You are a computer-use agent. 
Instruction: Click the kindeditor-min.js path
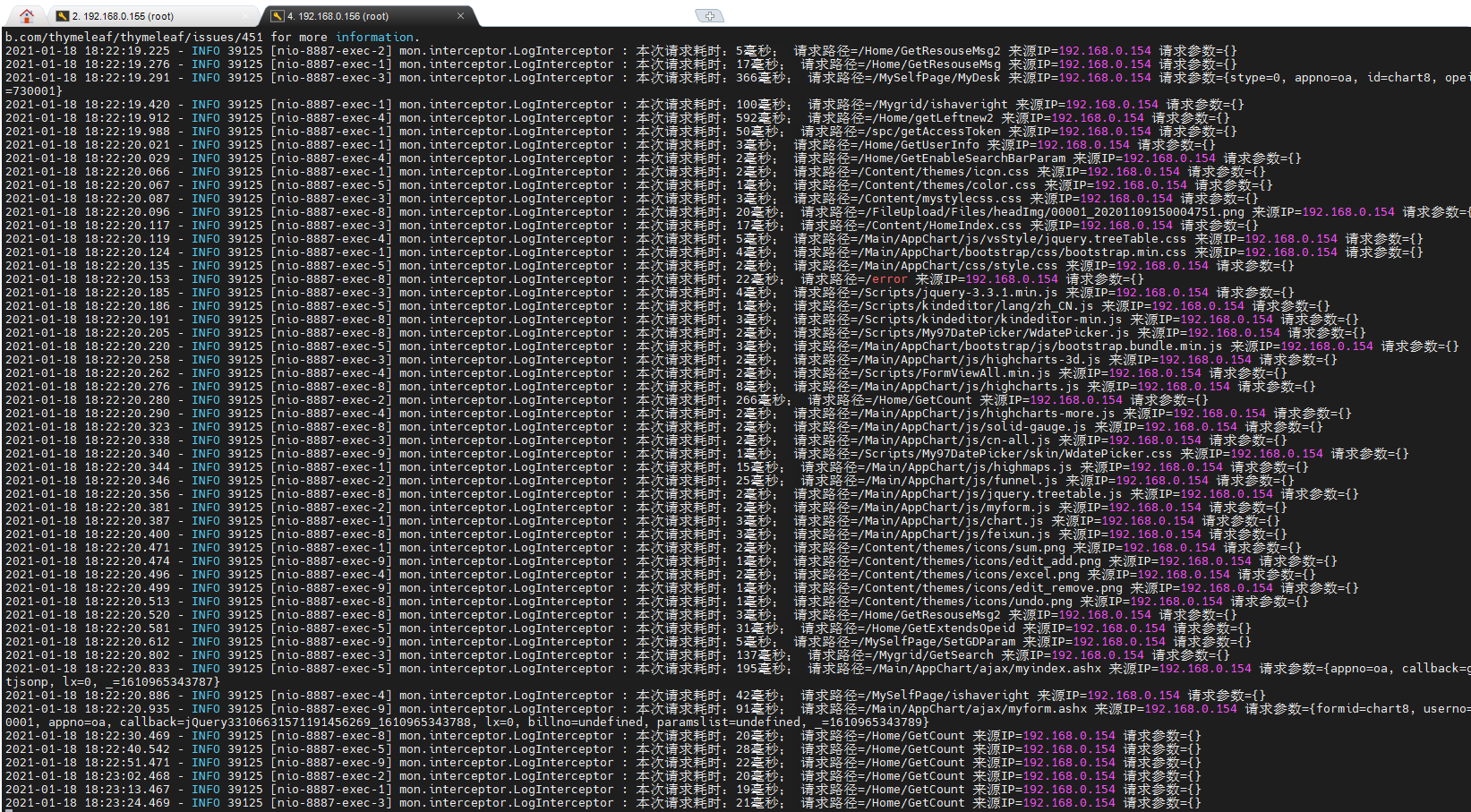(992, 320)
